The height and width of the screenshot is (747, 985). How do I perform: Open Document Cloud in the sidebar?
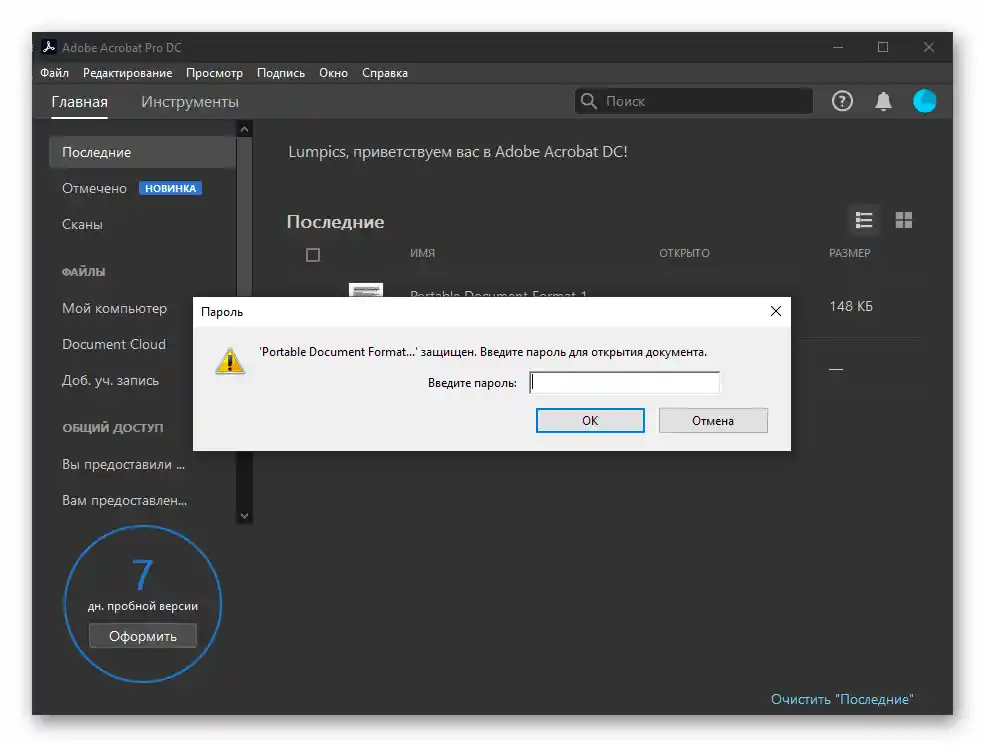[114, 344]
